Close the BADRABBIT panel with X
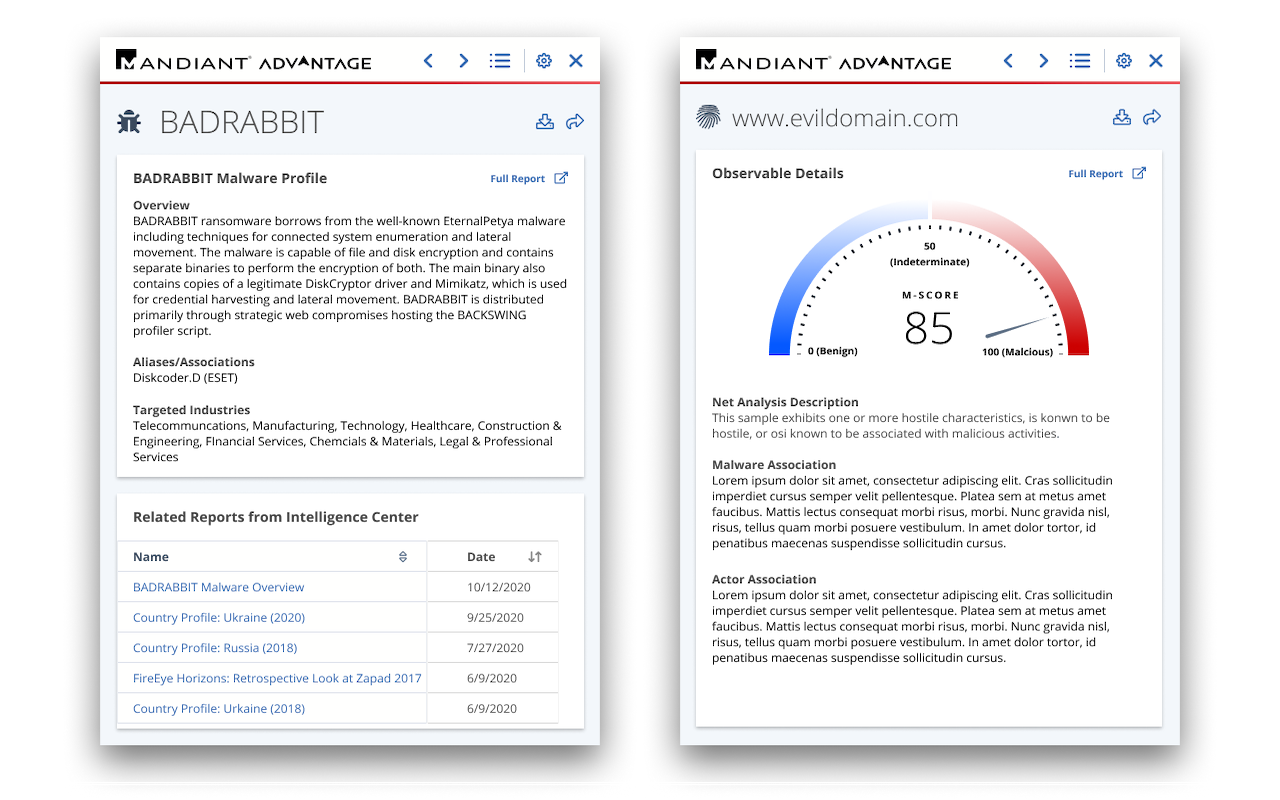The width and height of the screenshot is (1280, 800). 576,61
